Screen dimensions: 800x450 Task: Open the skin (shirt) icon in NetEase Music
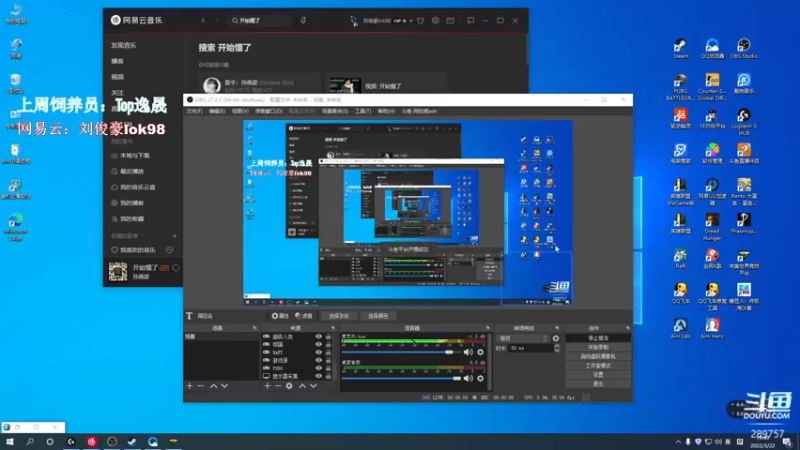click(x=420, y=21)
